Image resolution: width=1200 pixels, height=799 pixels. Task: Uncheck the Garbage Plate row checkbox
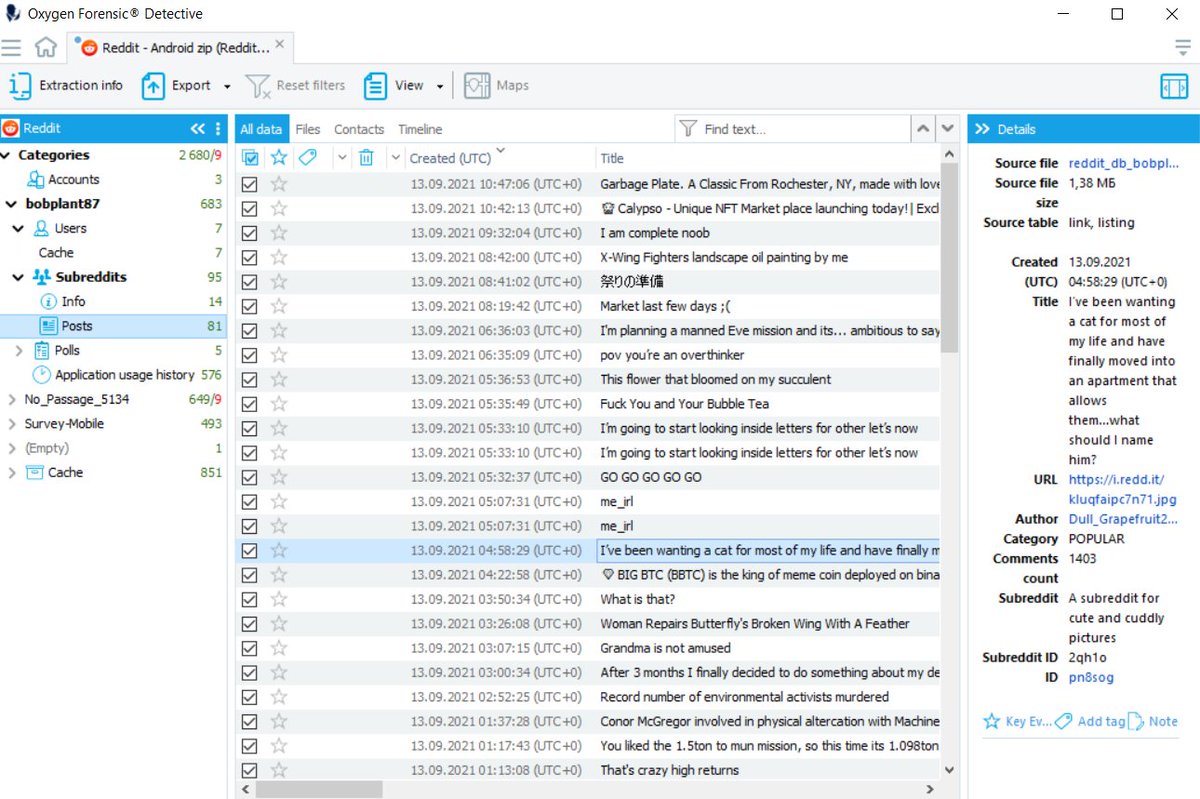(250, 184)
